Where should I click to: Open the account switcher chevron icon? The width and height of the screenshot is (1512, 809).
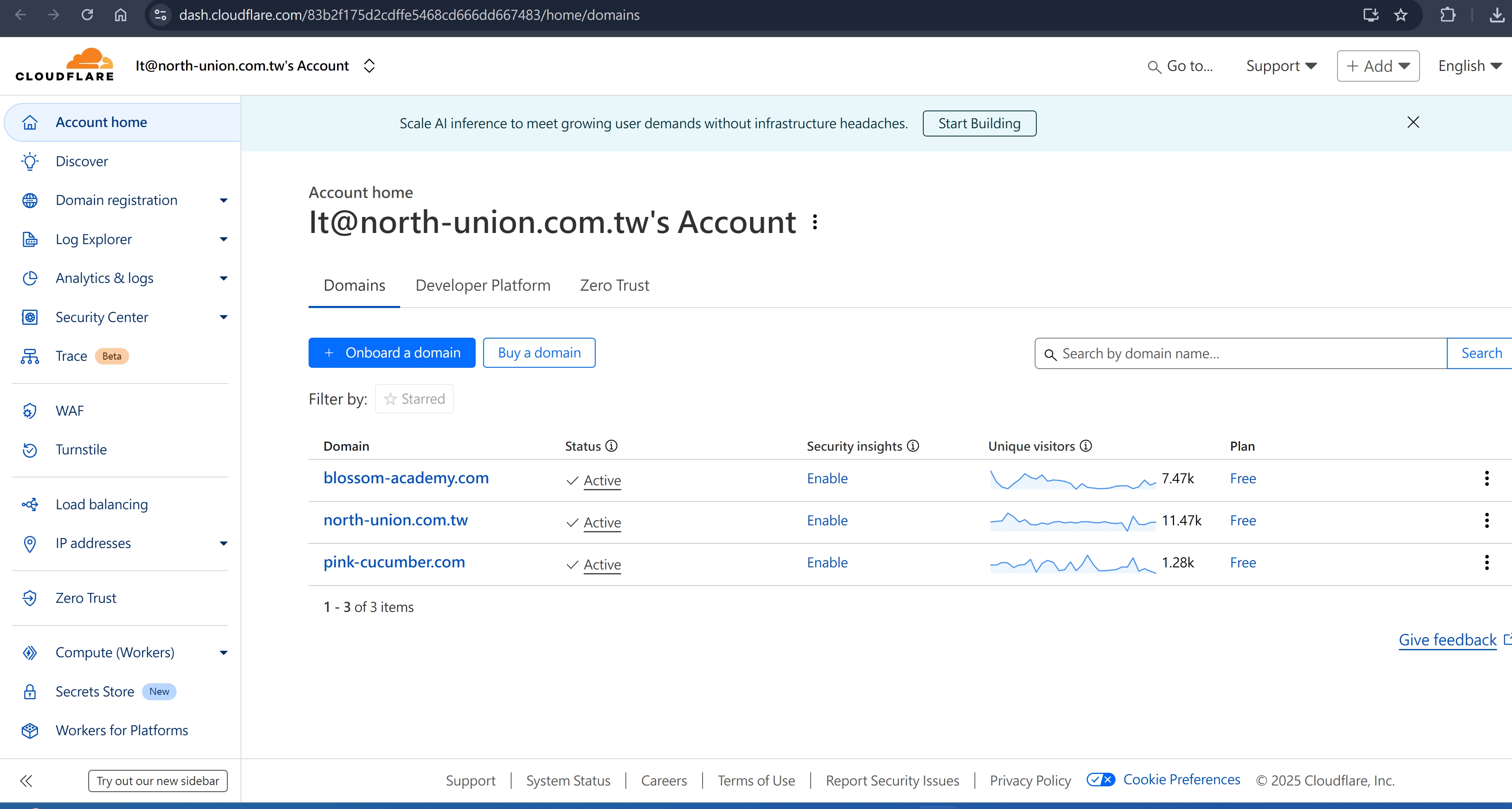click(369, 66)
